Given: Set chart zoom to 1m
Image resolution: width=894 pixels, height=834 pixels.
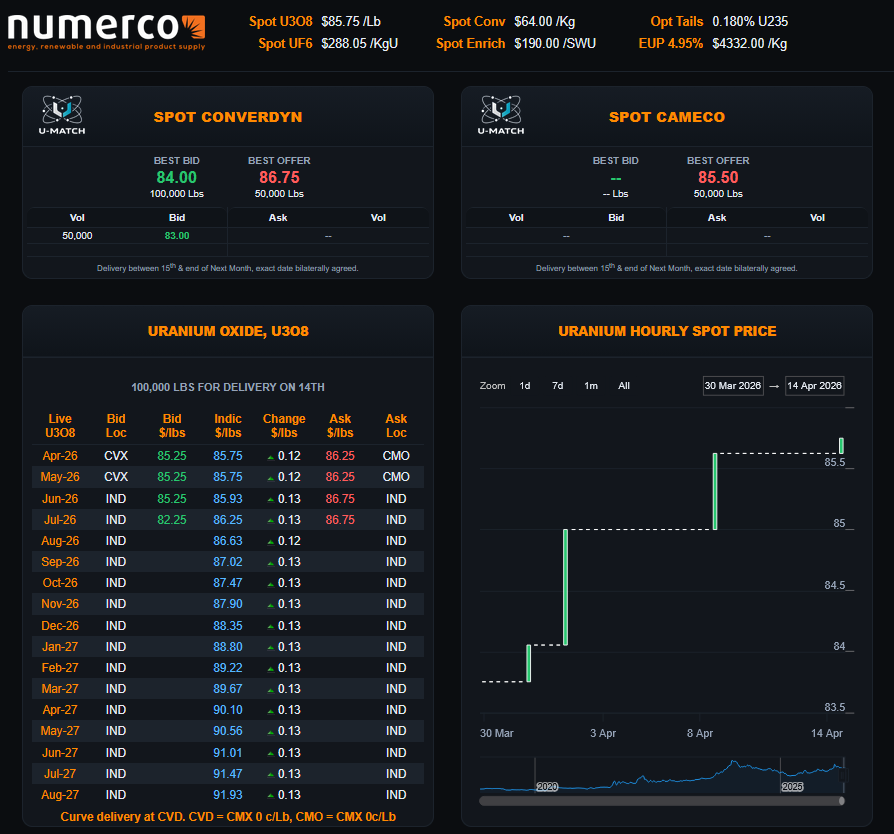Looking at the screenshot, I should click(x=591, y=386).
